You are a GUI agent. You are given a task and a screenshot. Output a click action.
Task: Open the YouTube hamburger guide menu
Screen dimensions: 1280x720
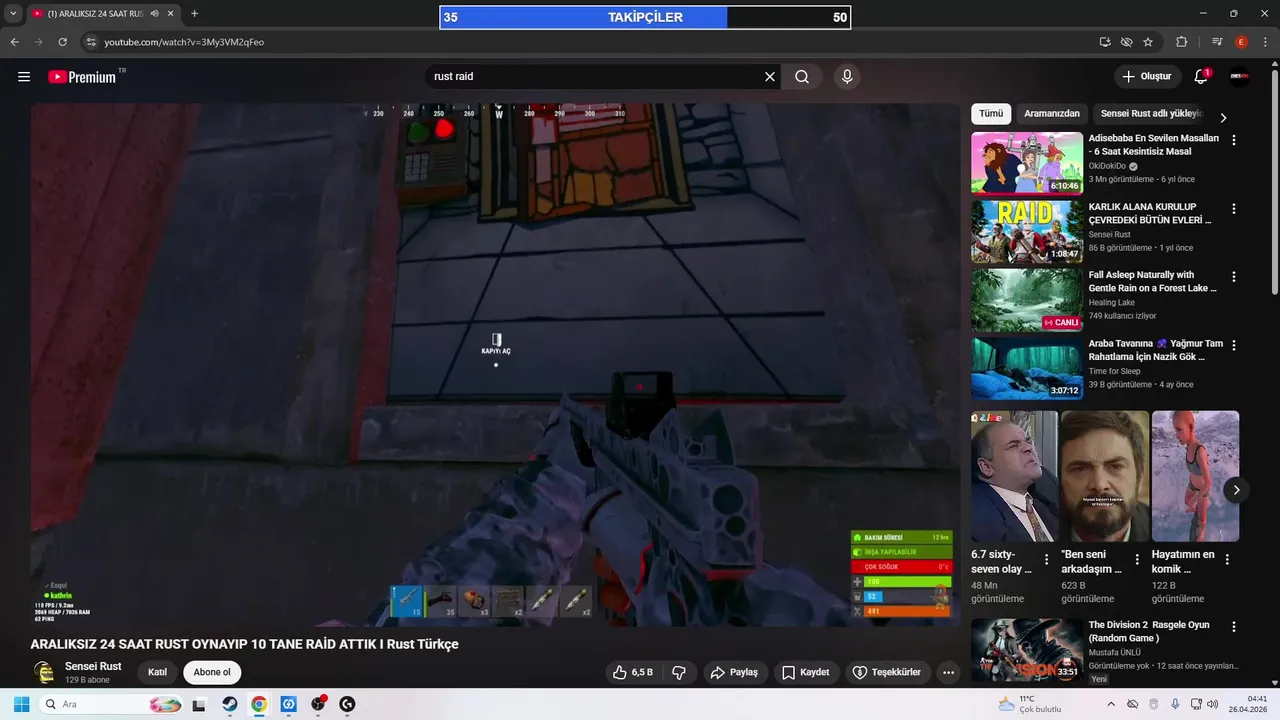tap(24, 77)
